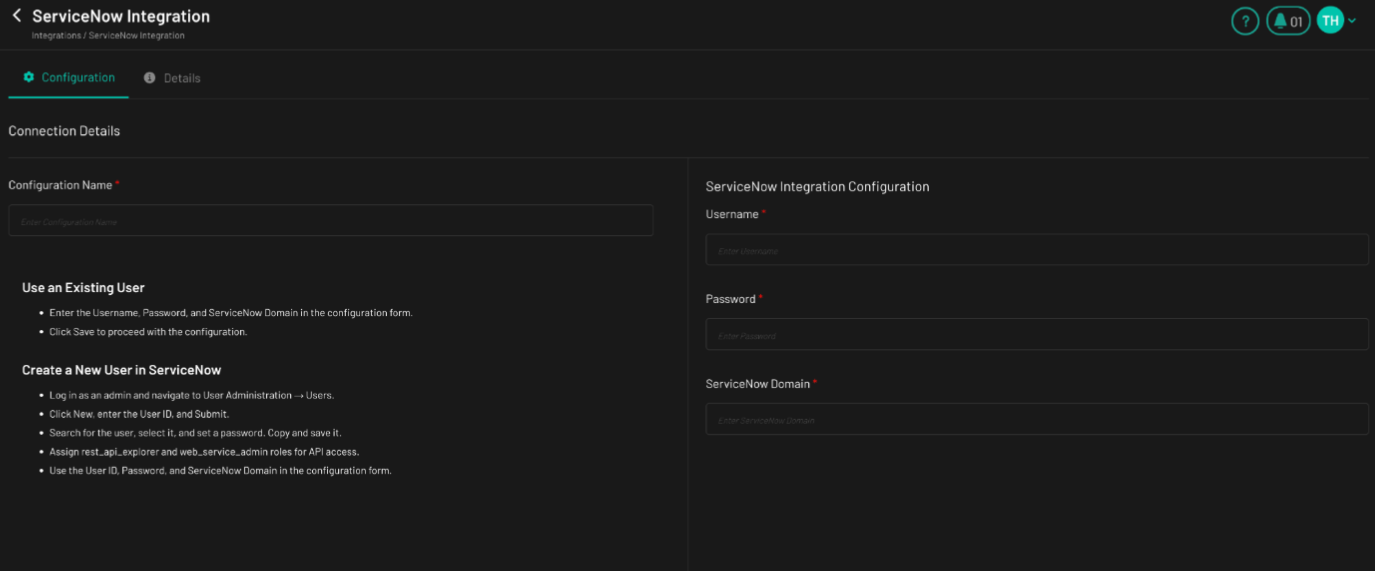Focus the Username input field
This screenshot has height=571, width=1375.
coord(1037,250)
